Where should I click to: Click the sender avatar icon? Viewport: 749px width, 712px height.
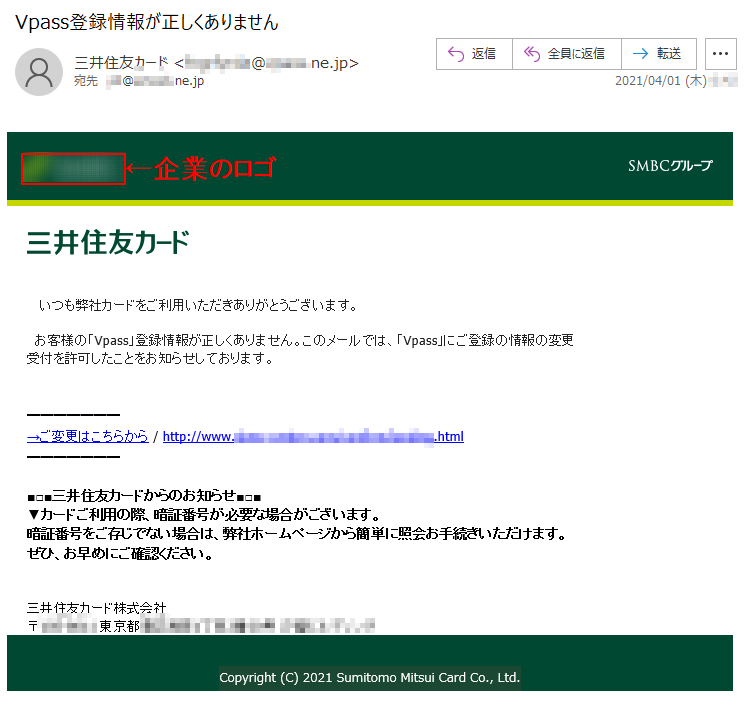click(39, 72)
